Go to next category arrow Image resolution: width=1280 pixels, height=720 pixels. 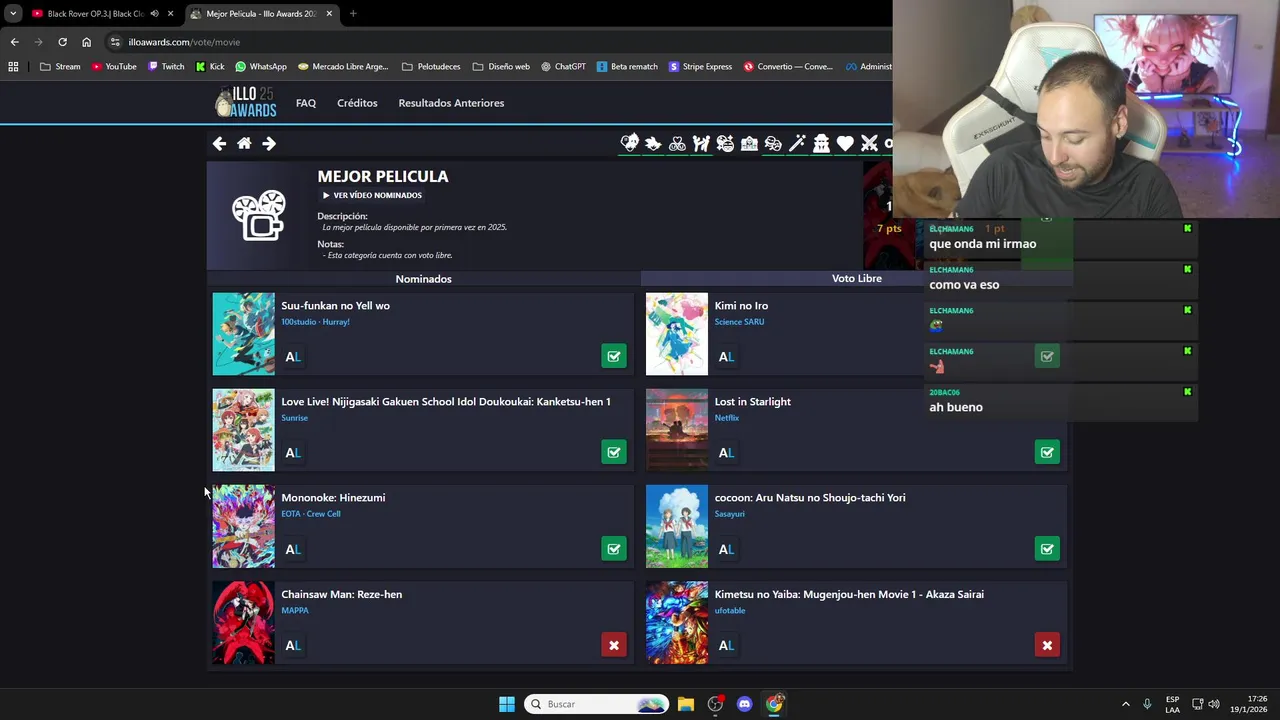(269, 144)
